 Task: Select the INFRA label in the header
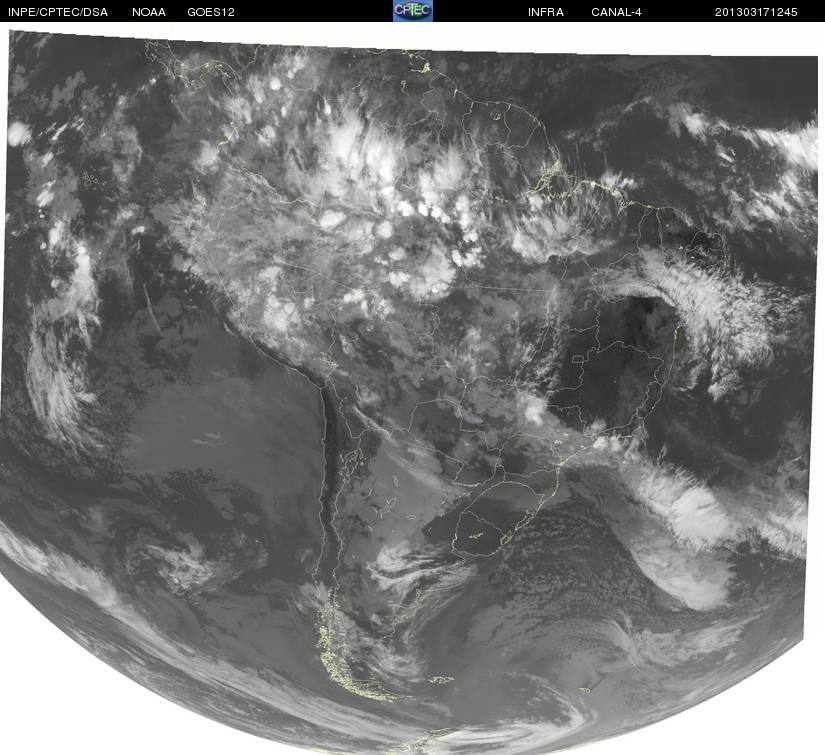coord(546,12)
